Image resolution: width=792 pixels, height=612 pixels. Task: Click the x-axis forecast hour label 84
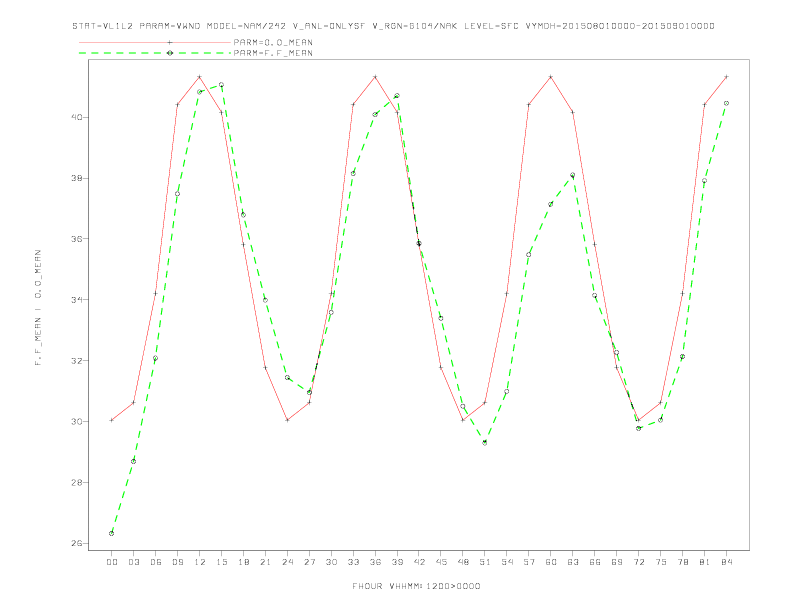tap(727, 562)
